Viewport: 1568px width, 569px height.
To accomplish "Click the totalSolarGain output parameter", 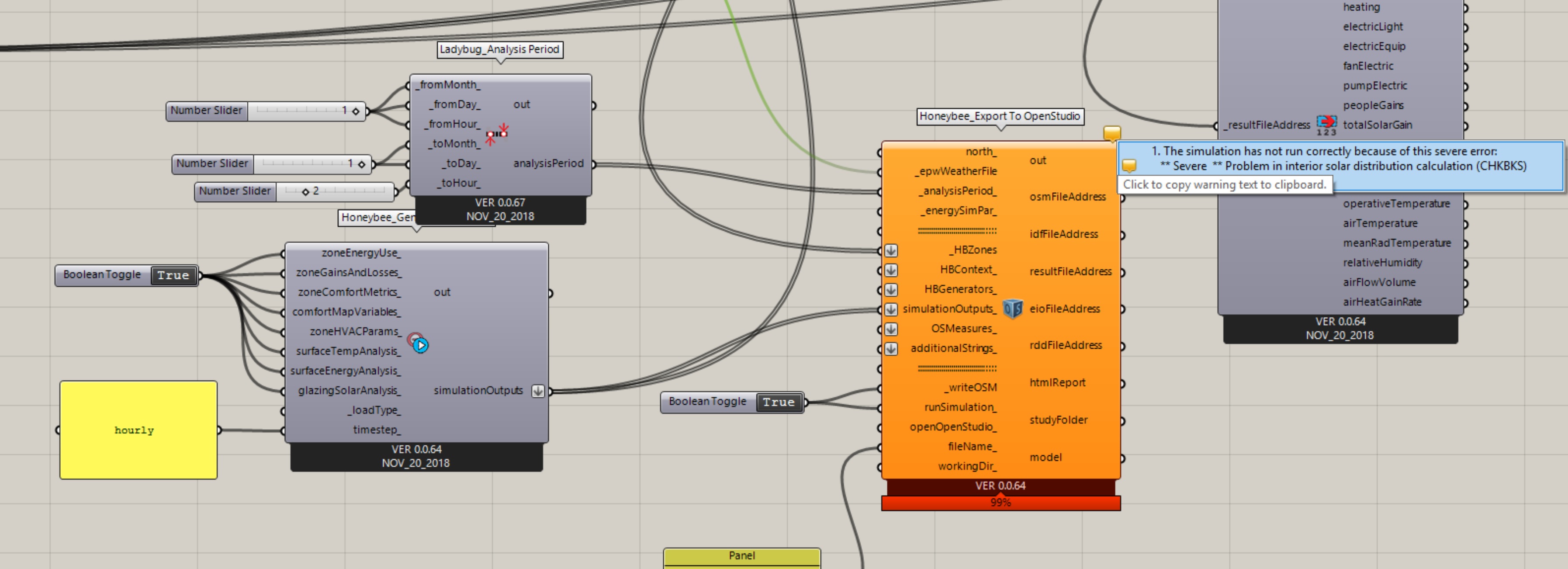I will tap(1378, 125).
